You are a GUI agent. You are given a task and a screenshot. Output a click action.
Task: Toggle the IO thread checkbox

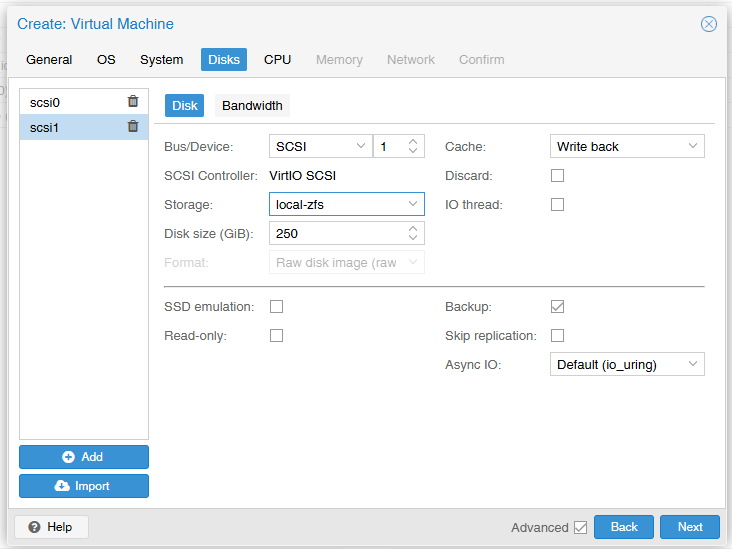point(557,204)
